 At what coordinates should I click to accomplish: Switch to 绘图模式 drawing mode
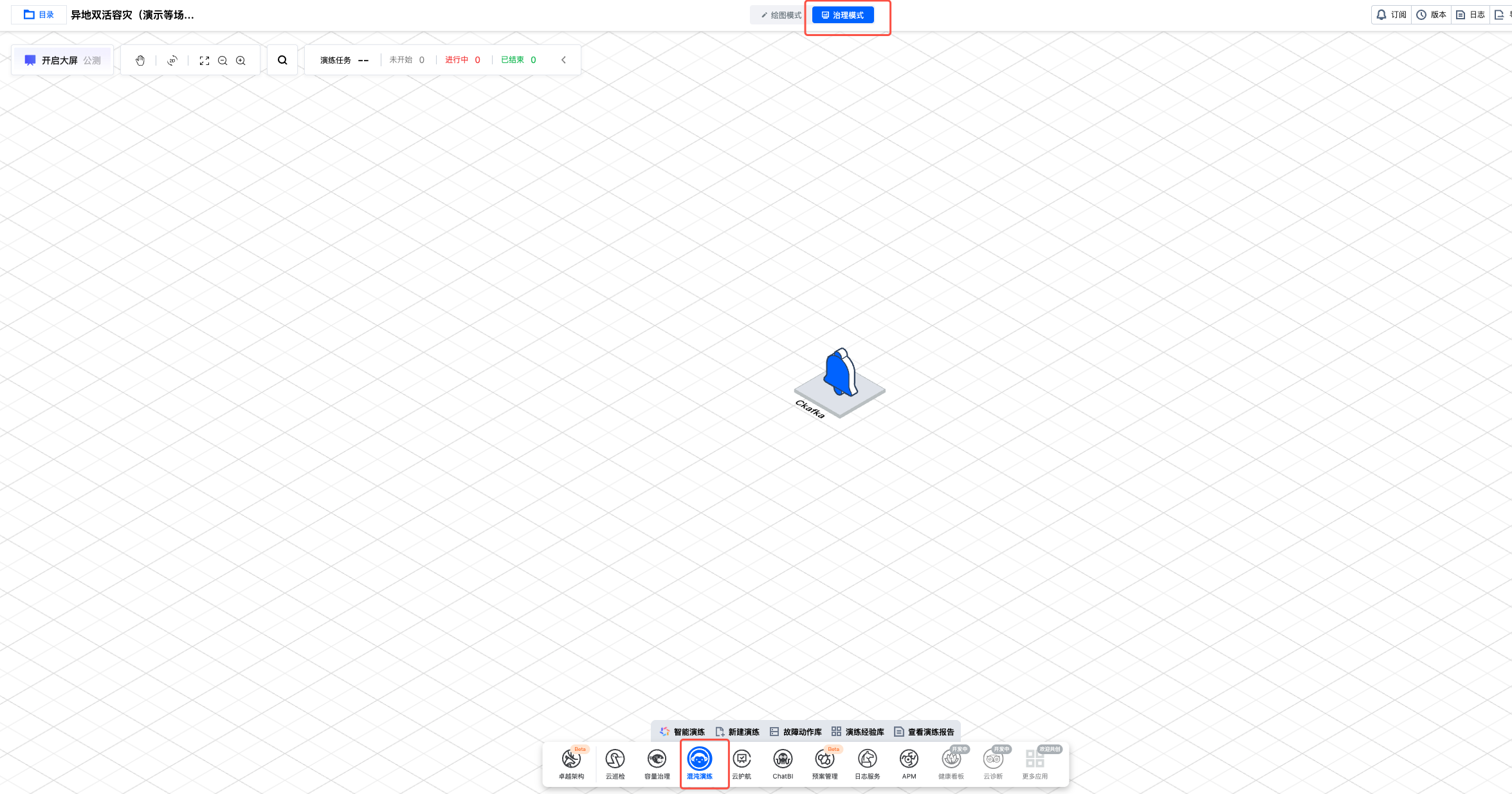click(x=781, y=15)
